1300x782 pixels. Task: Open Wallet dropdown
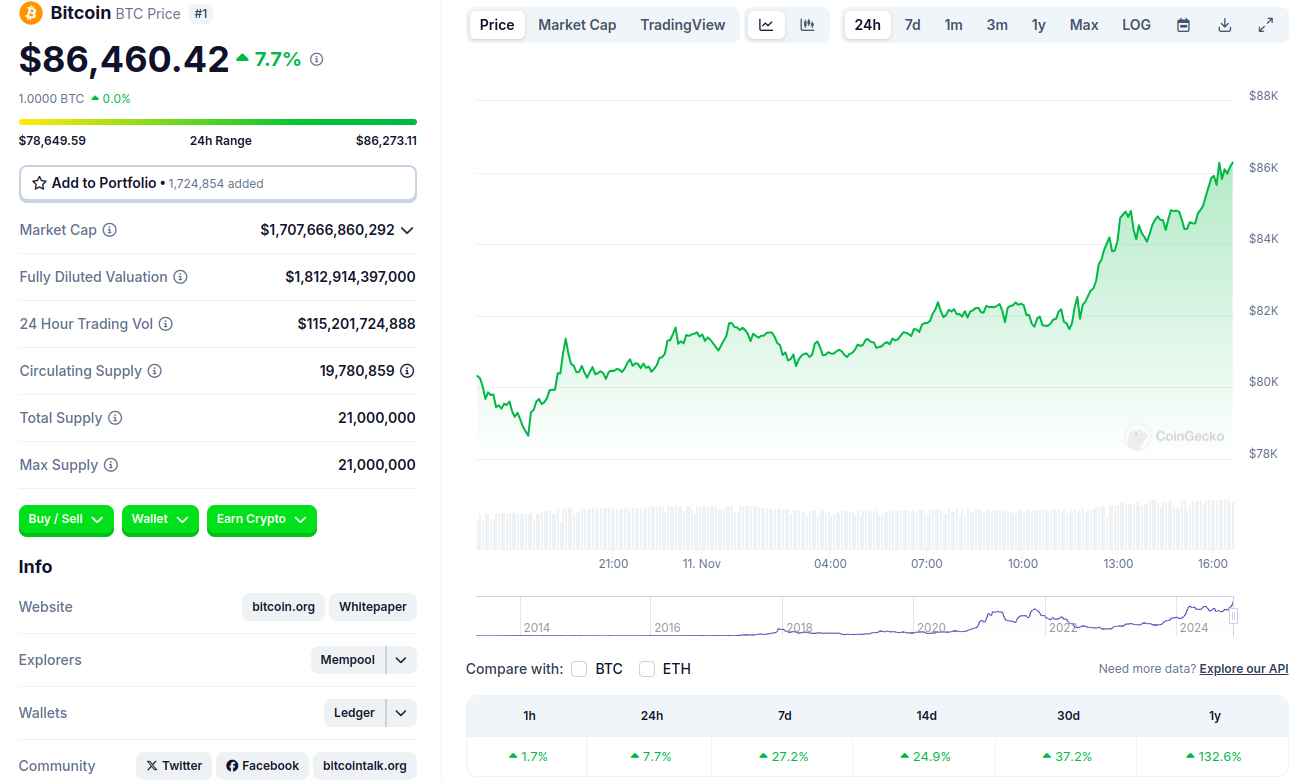tap(160, 520)
